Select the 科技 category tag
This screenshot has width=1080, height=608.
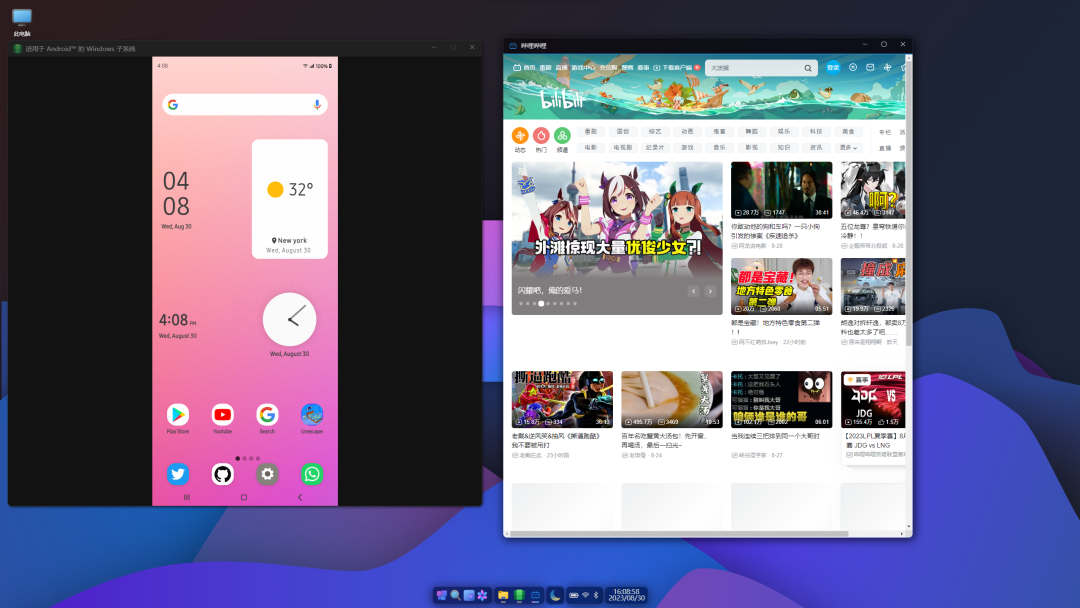pyautogui.click(x=816, y=132)
